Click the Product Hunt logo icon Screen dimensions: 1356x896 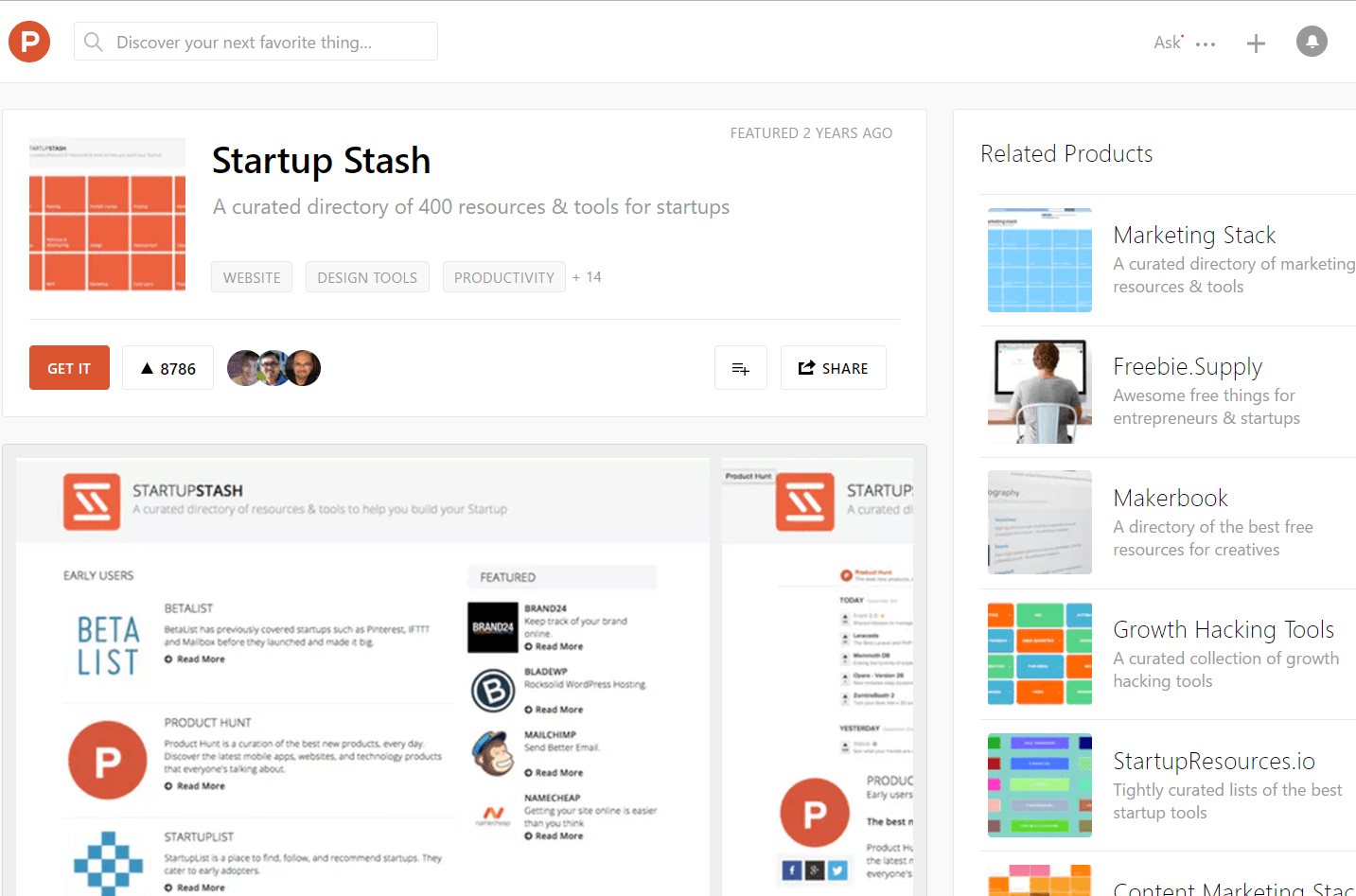(x=29, y=42)
